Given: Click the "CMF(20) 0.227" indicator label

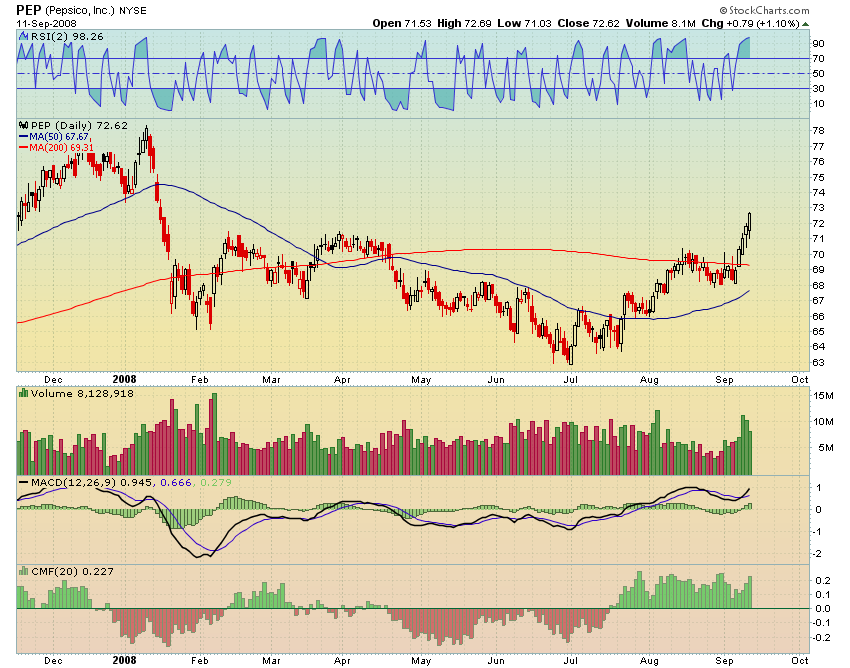Looking at the screenshot, I should (73, 571).
